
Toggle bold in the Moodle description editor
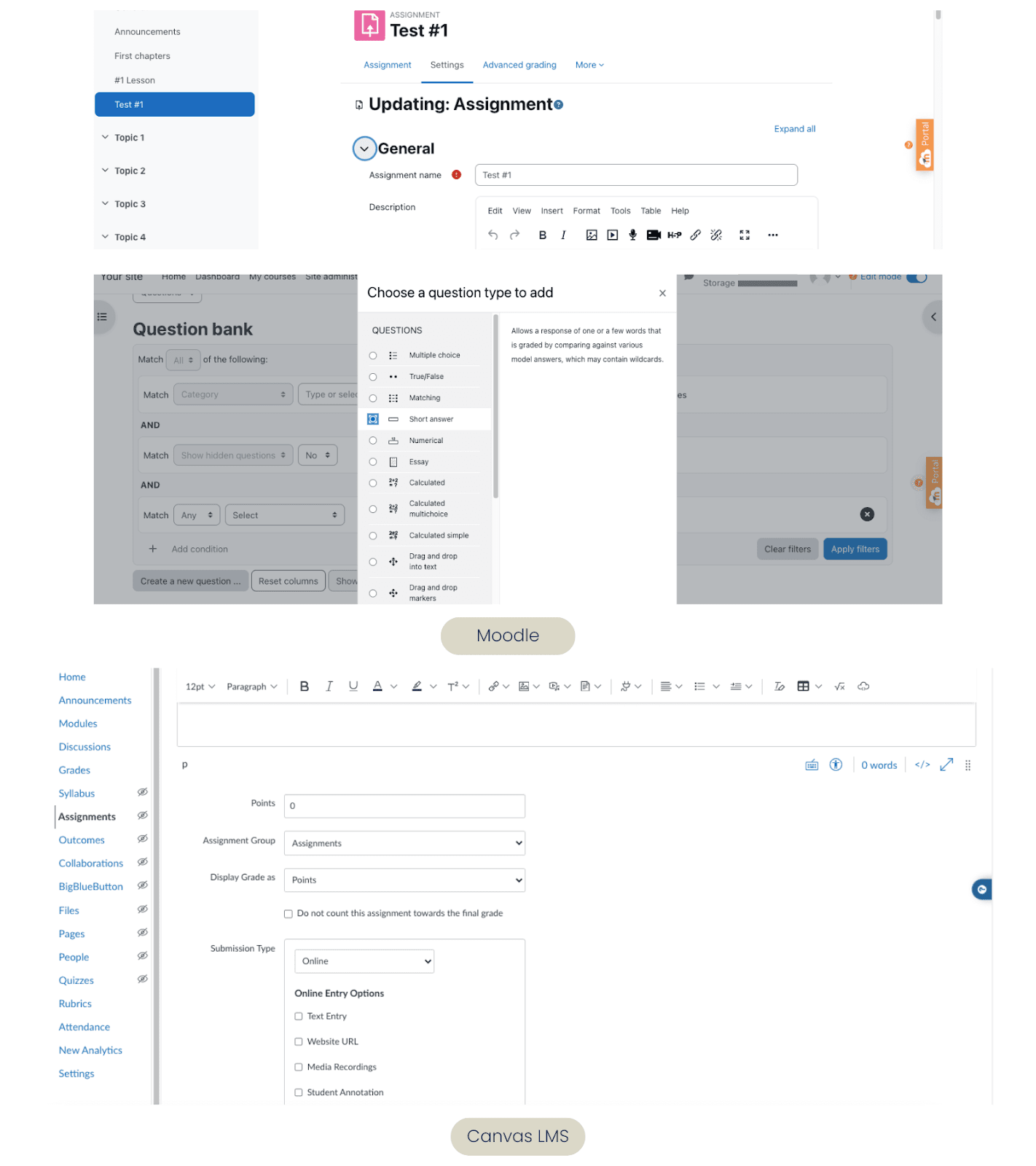pos(543,235)
